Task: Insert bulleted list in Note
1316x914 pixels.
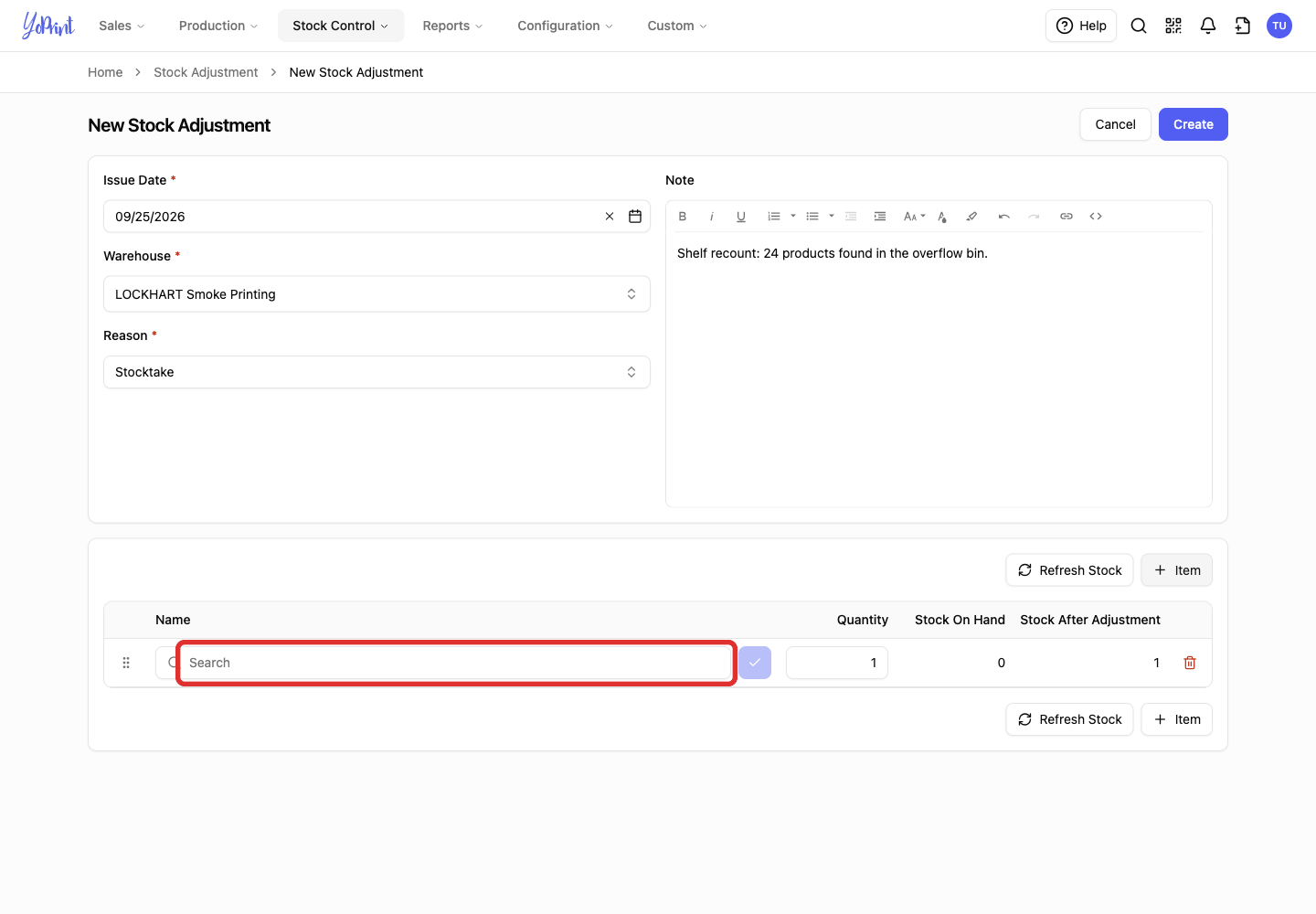Action: [812, 217]
